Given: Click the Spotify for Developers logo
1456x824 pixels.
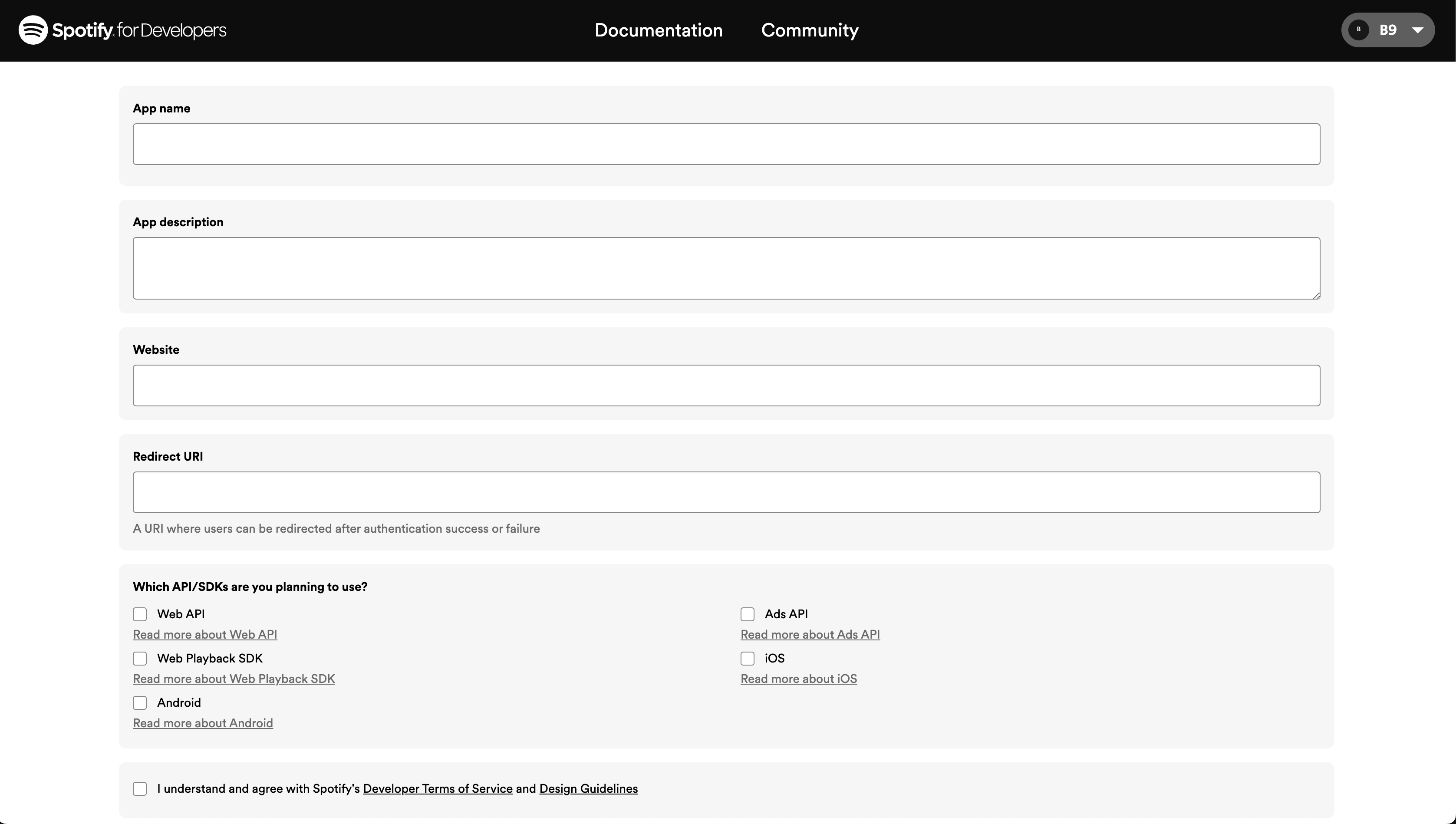Looking at the screenshot, I should click(121, 30).
